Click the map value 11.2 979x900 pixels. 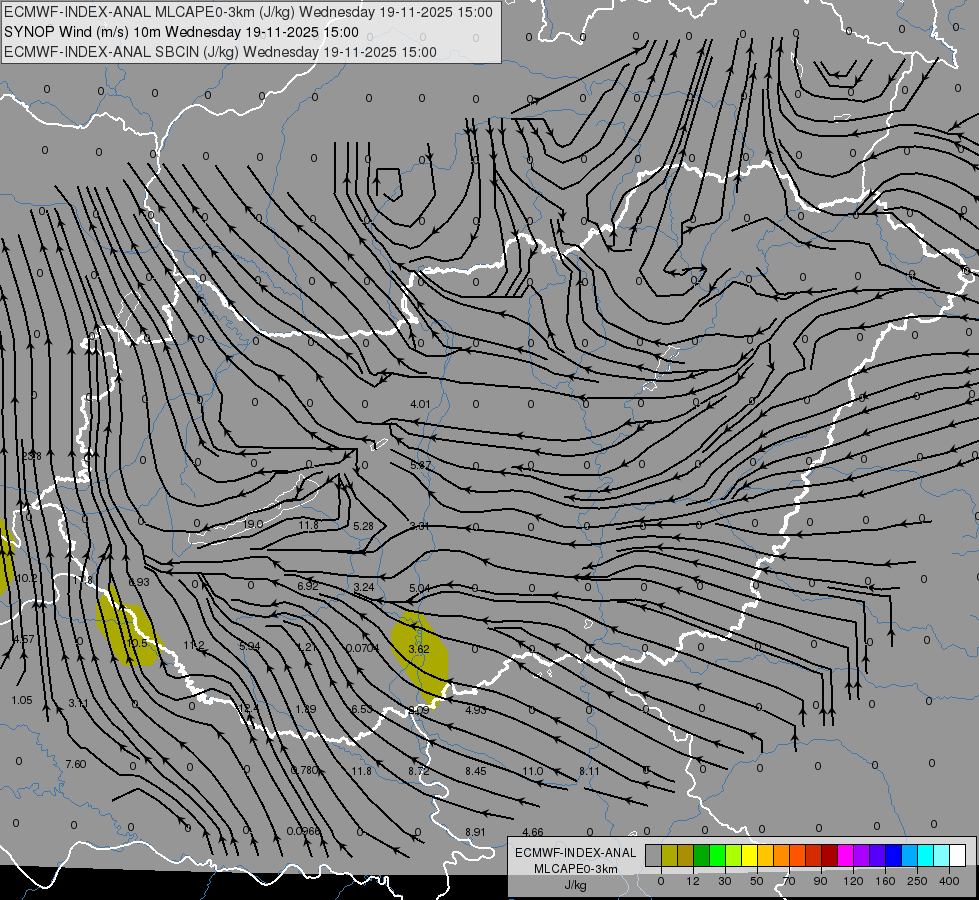click(x=194, y=645)
